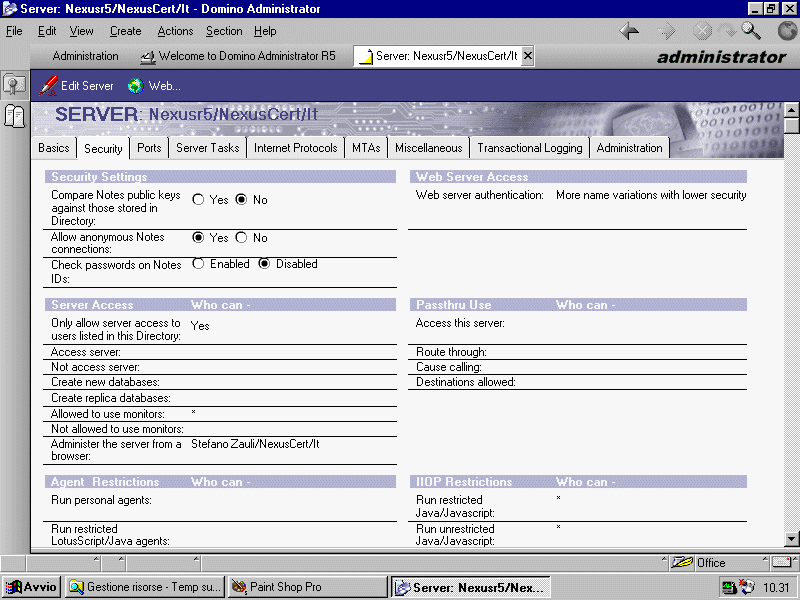800x600 pixels.
Task: Open the View menu
Action: pyautogui.click(x=82, y=31)
